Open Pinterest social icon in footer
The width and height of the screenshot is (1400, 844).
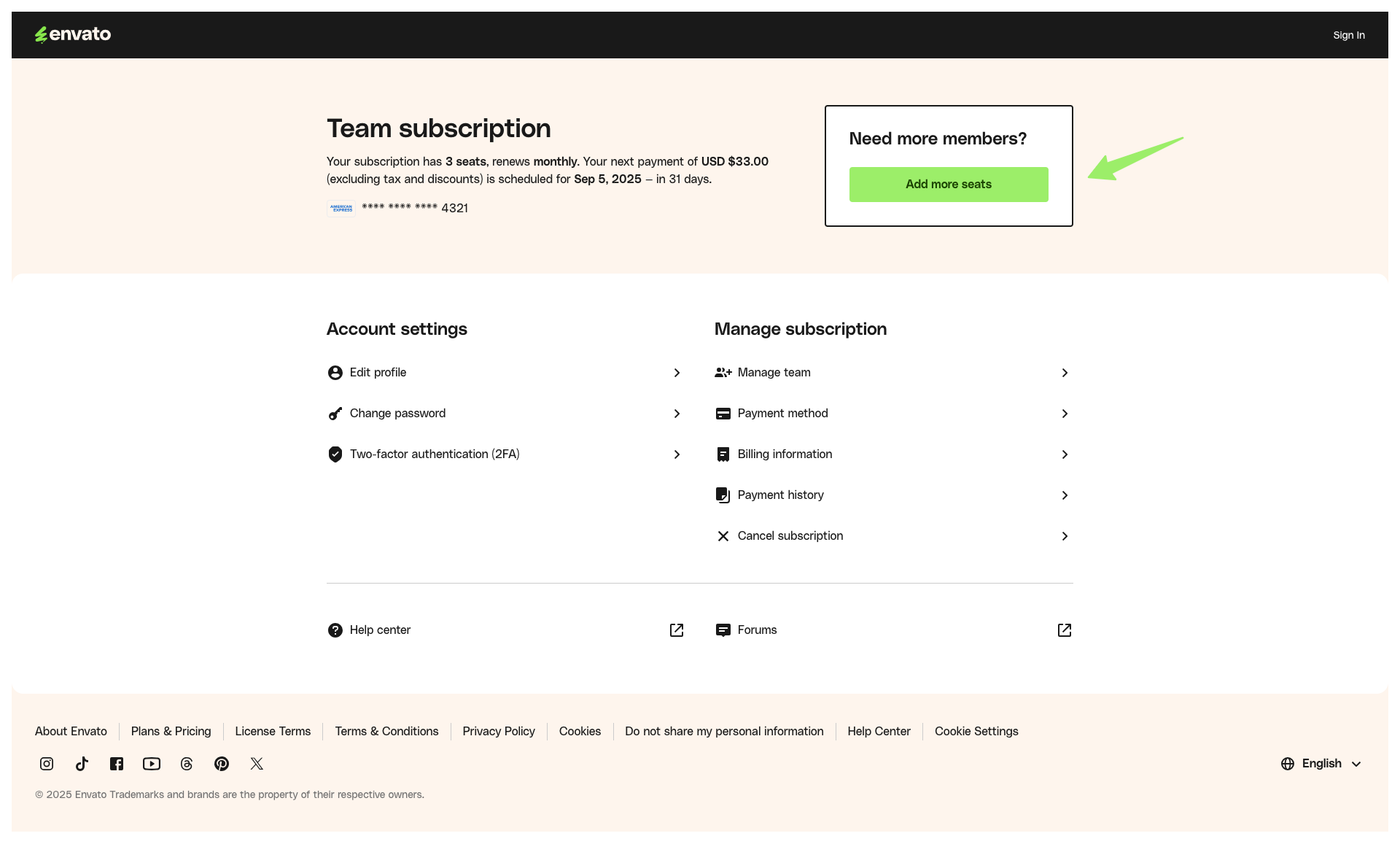pyautogui.click(x=222, y=764)
